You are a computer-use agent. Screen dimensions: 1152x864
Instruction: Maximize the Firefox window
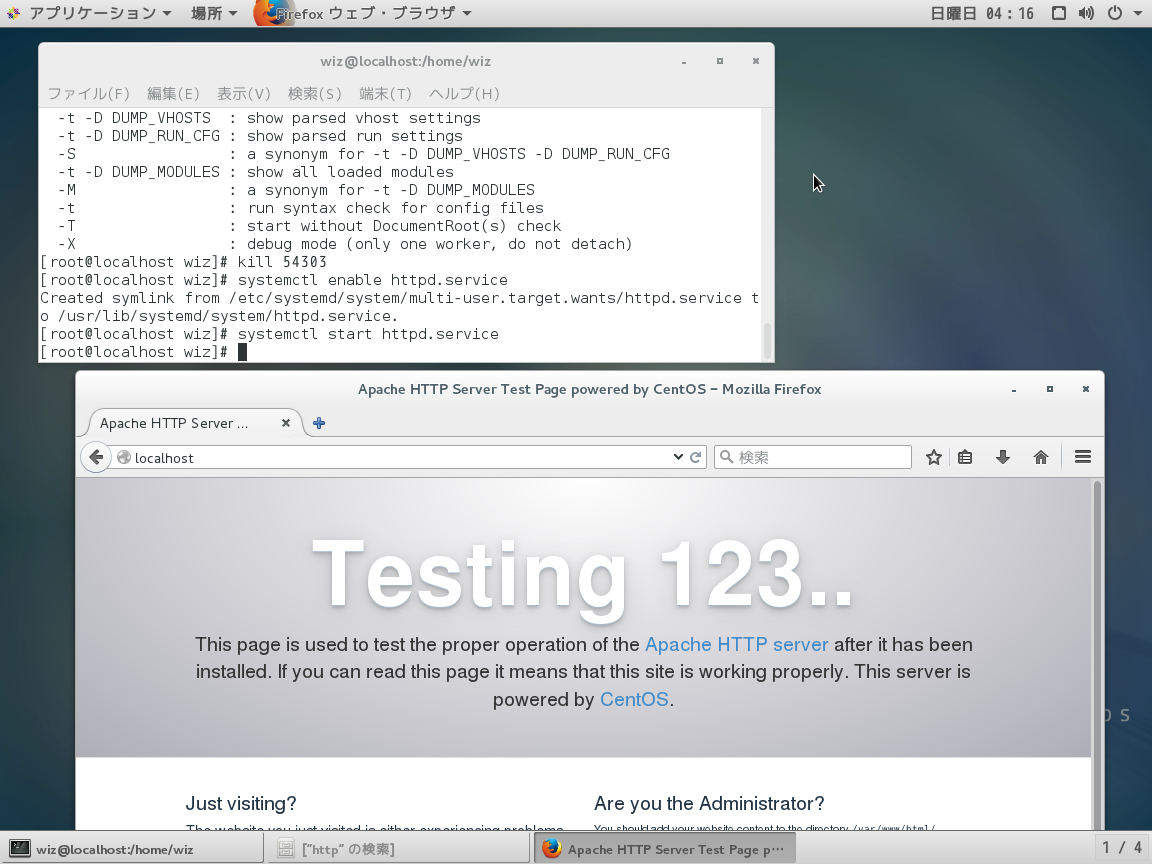1050,389
